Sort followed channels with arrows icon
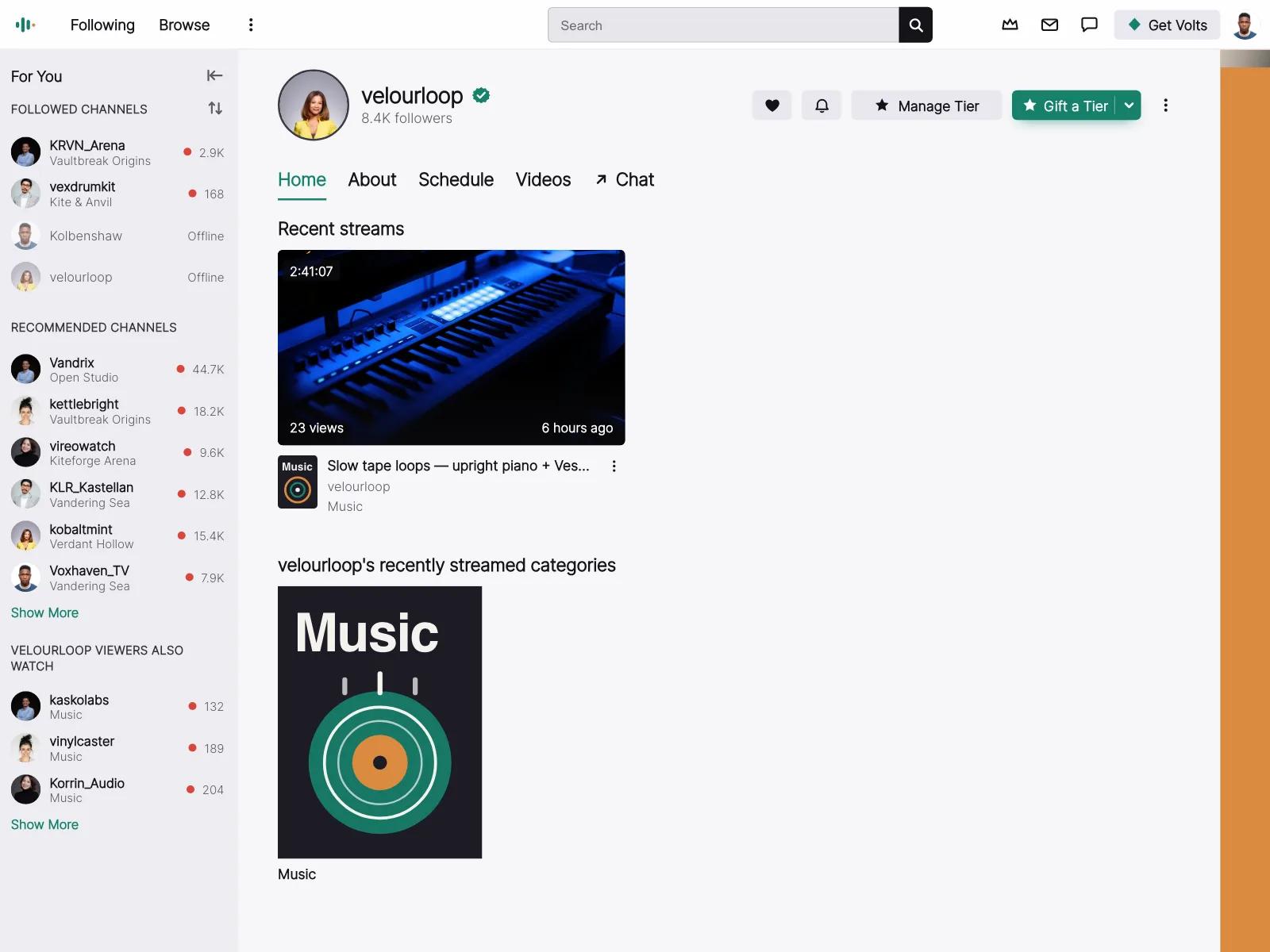Screen dimensions: 1270x952 (x=215, y=108)
